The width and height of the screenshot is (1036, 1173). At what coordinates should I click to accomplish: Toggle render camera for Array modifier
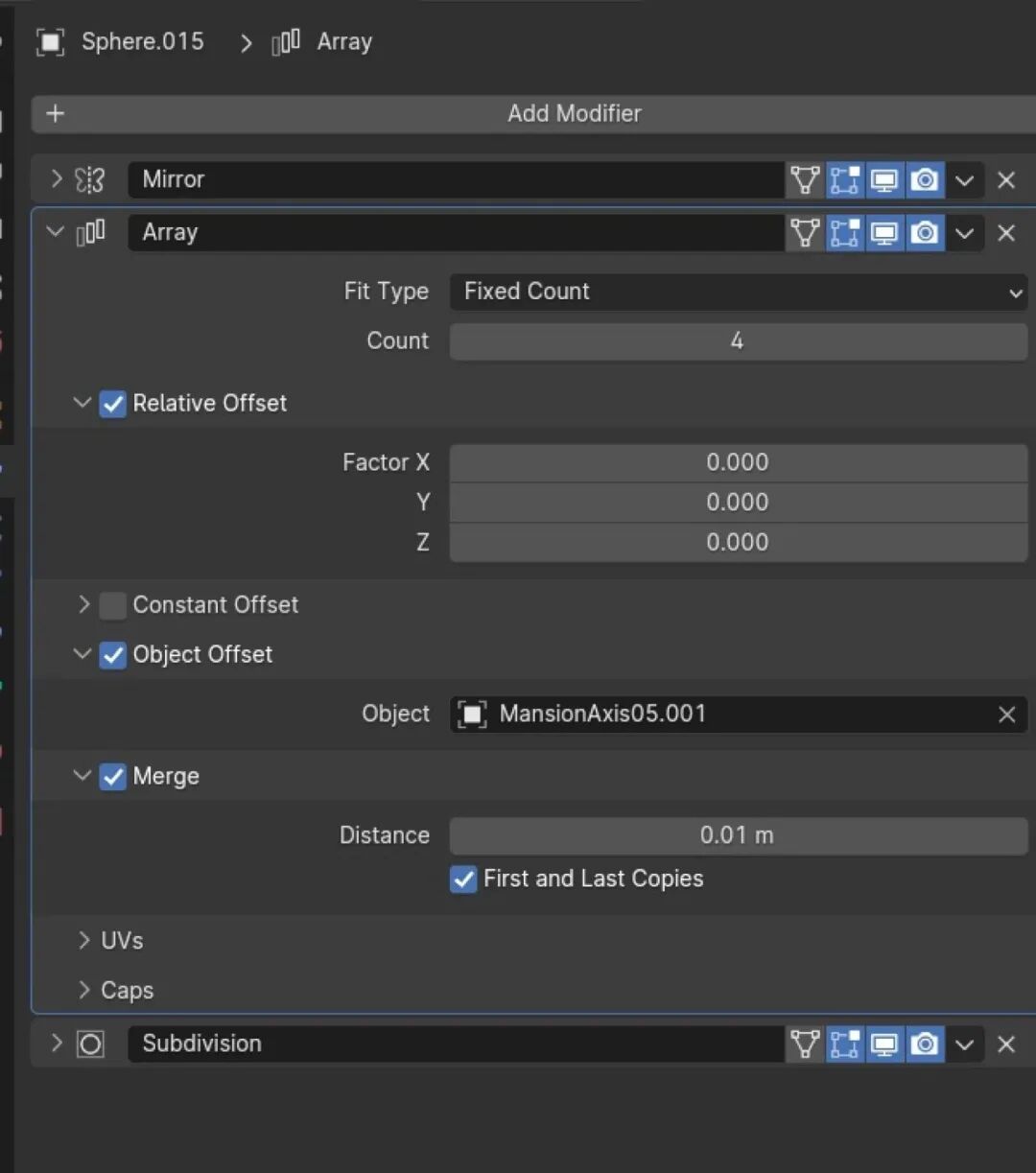point(925,232)
